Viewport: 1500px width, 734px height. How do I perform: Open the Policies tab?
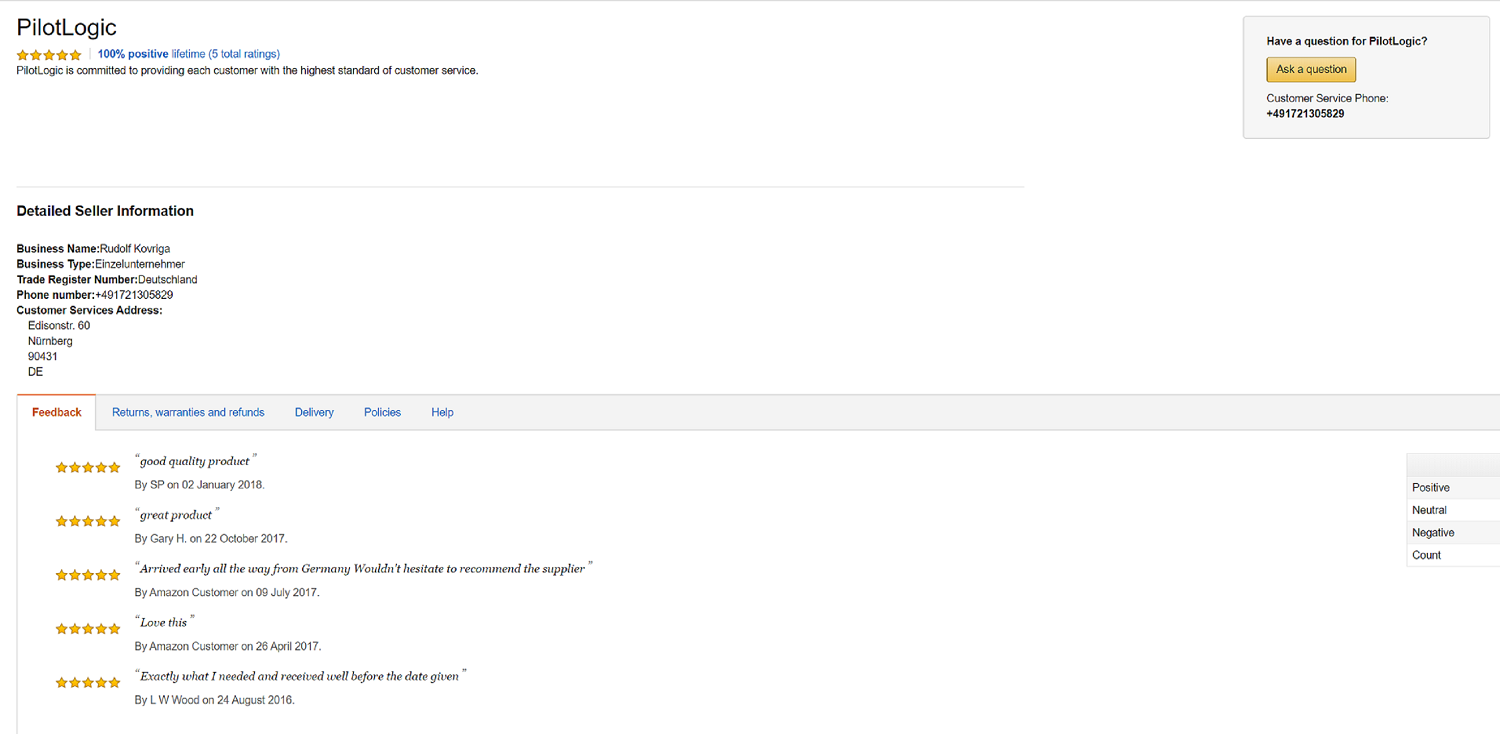coord(382,412)
